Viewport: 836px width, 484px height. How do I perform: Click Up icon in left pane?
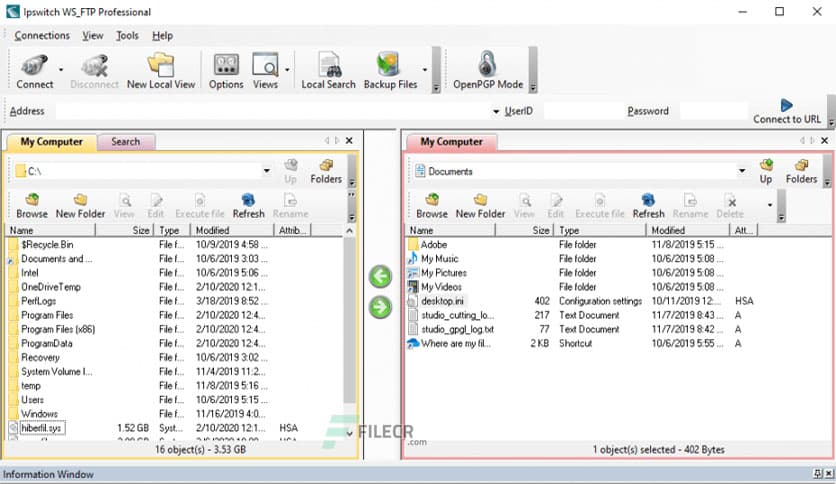[x=291, y=171]
